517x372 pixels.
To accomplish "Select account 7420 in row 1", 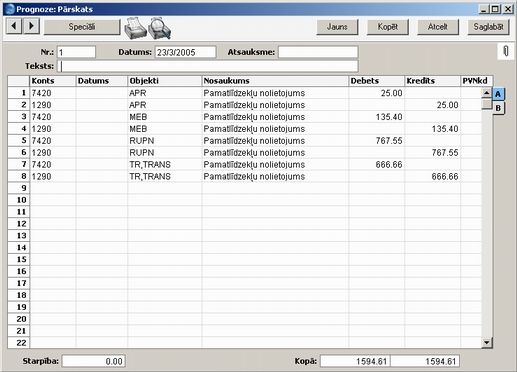I will tap(41, 93).
